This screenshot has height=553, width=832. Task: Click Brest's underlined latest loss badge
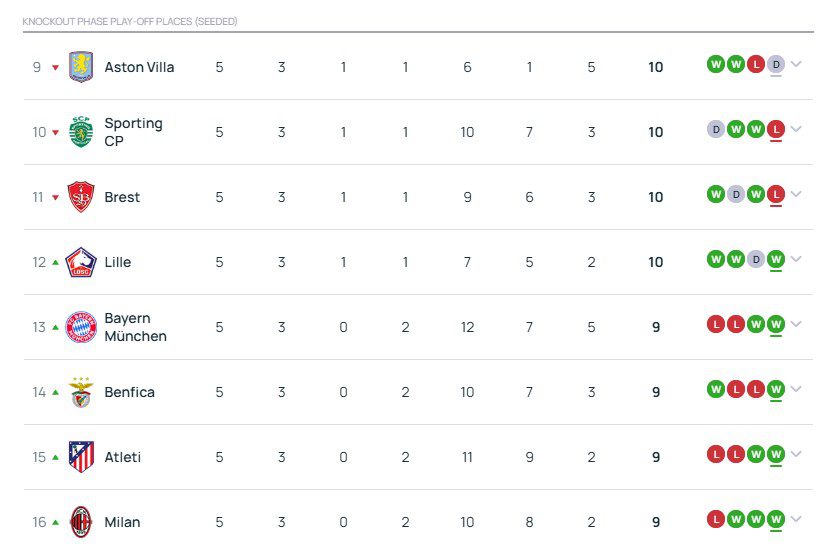pos(776,194)
